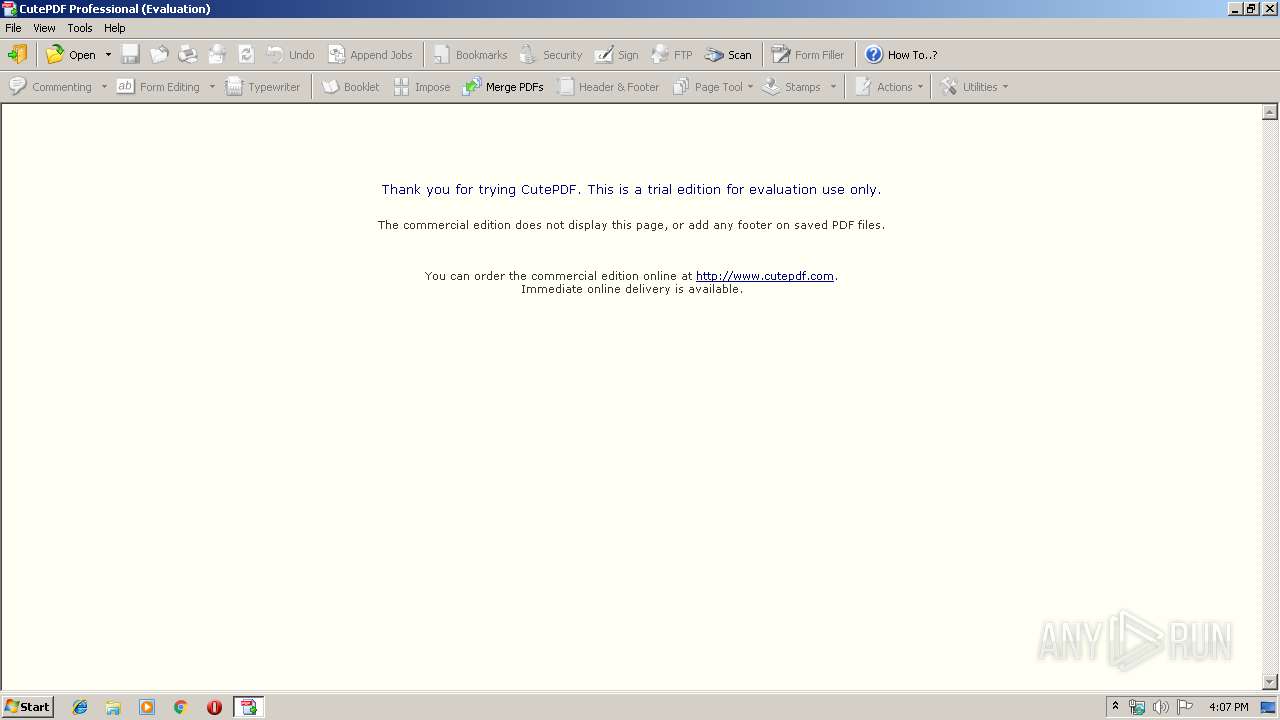
Task: Show hidden tray icons arrow
Action: pyautogui.click(x=1116, y=707)
